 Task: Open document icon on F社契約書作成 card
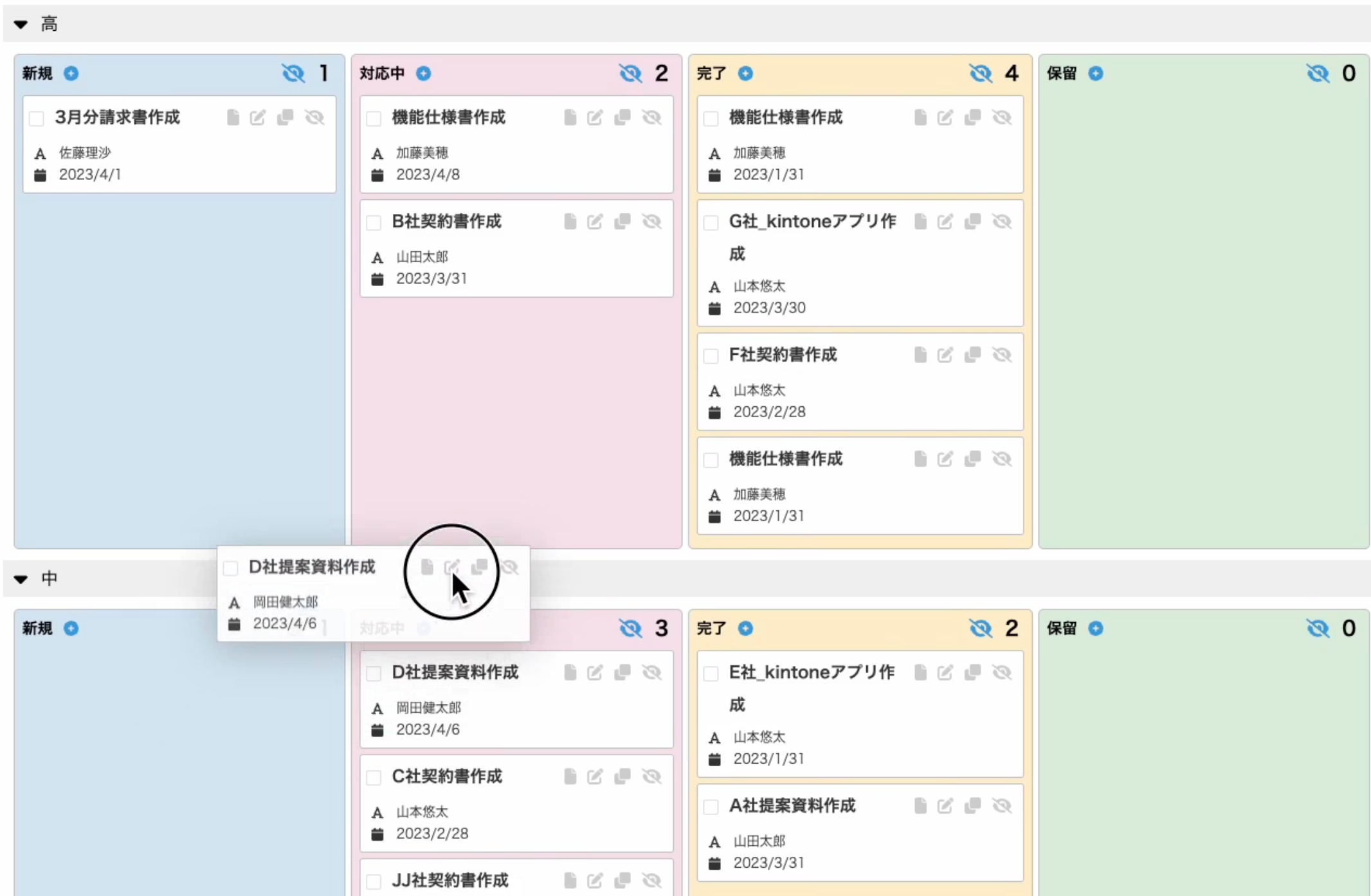(x=920, y=355)
